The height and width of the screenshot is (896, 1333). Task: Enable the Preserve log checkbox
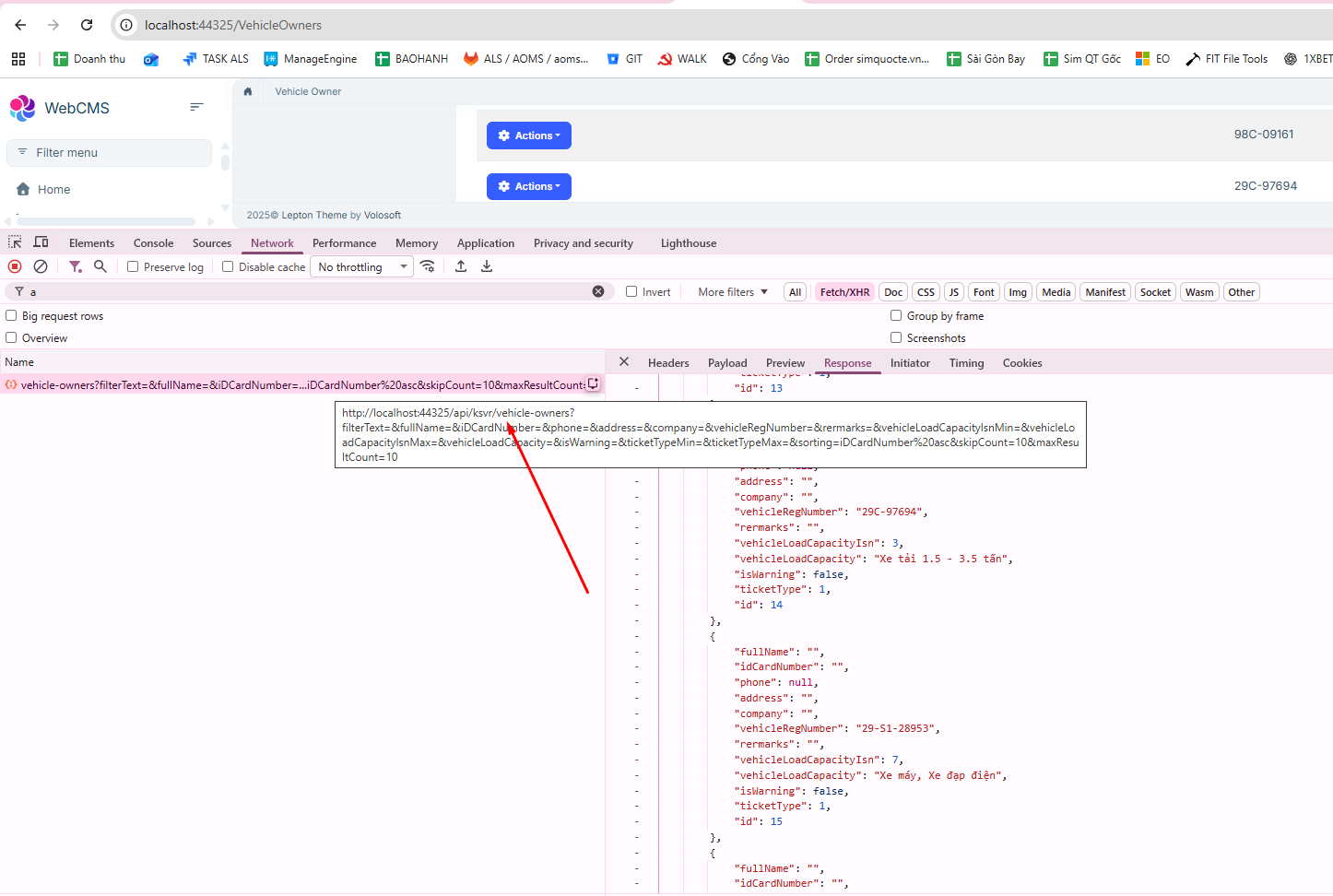pos(133,266)
